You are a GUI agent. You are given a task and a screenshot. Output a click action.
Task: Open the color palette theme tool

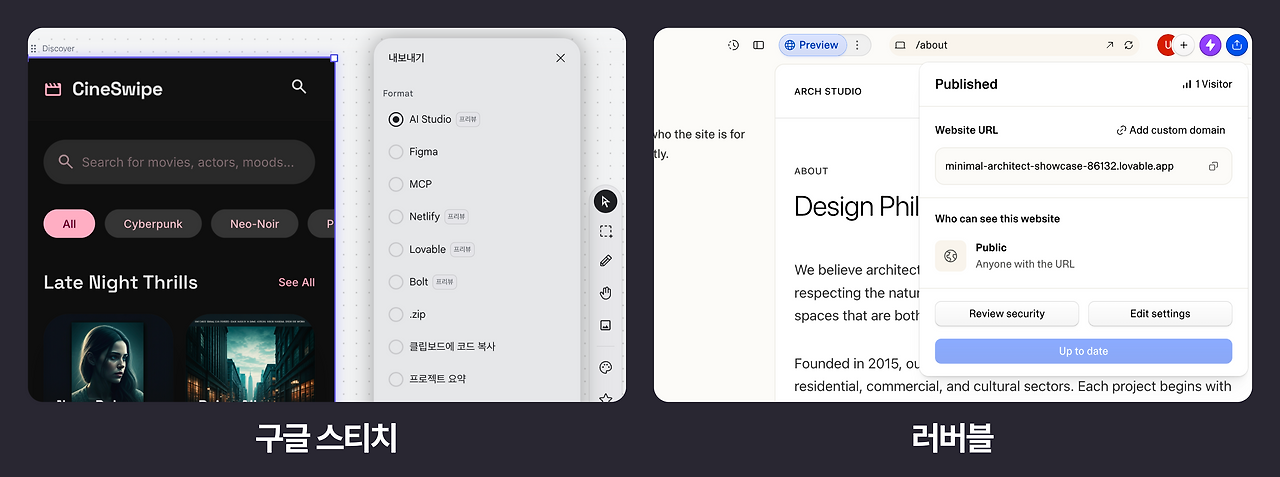click(x=605, y=367)
